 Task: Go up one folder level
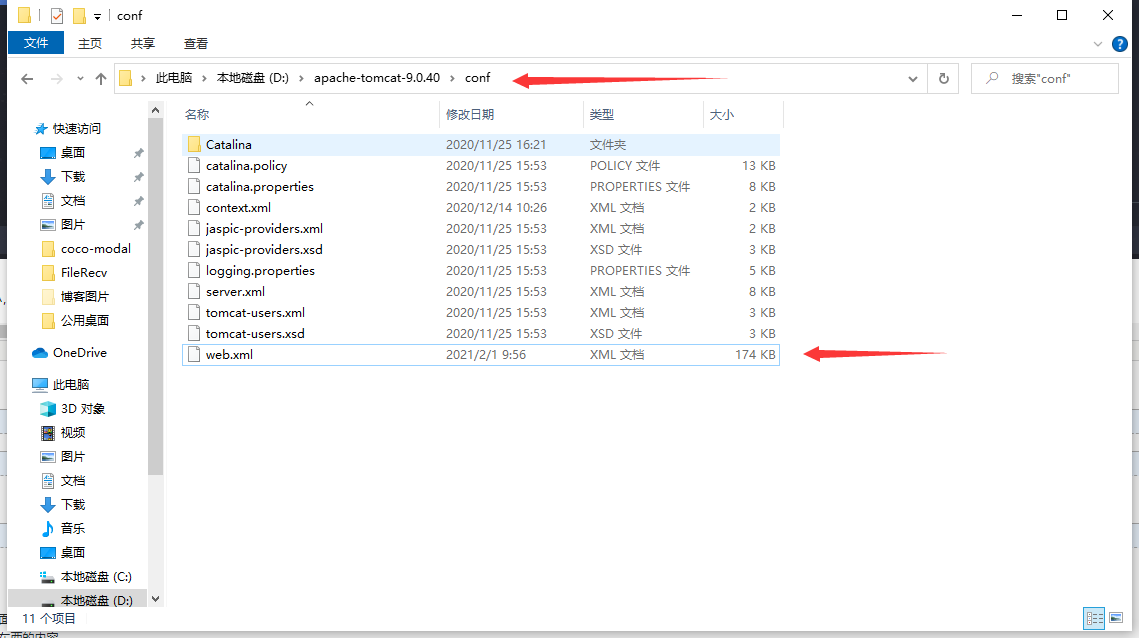(x=101, y=78)
